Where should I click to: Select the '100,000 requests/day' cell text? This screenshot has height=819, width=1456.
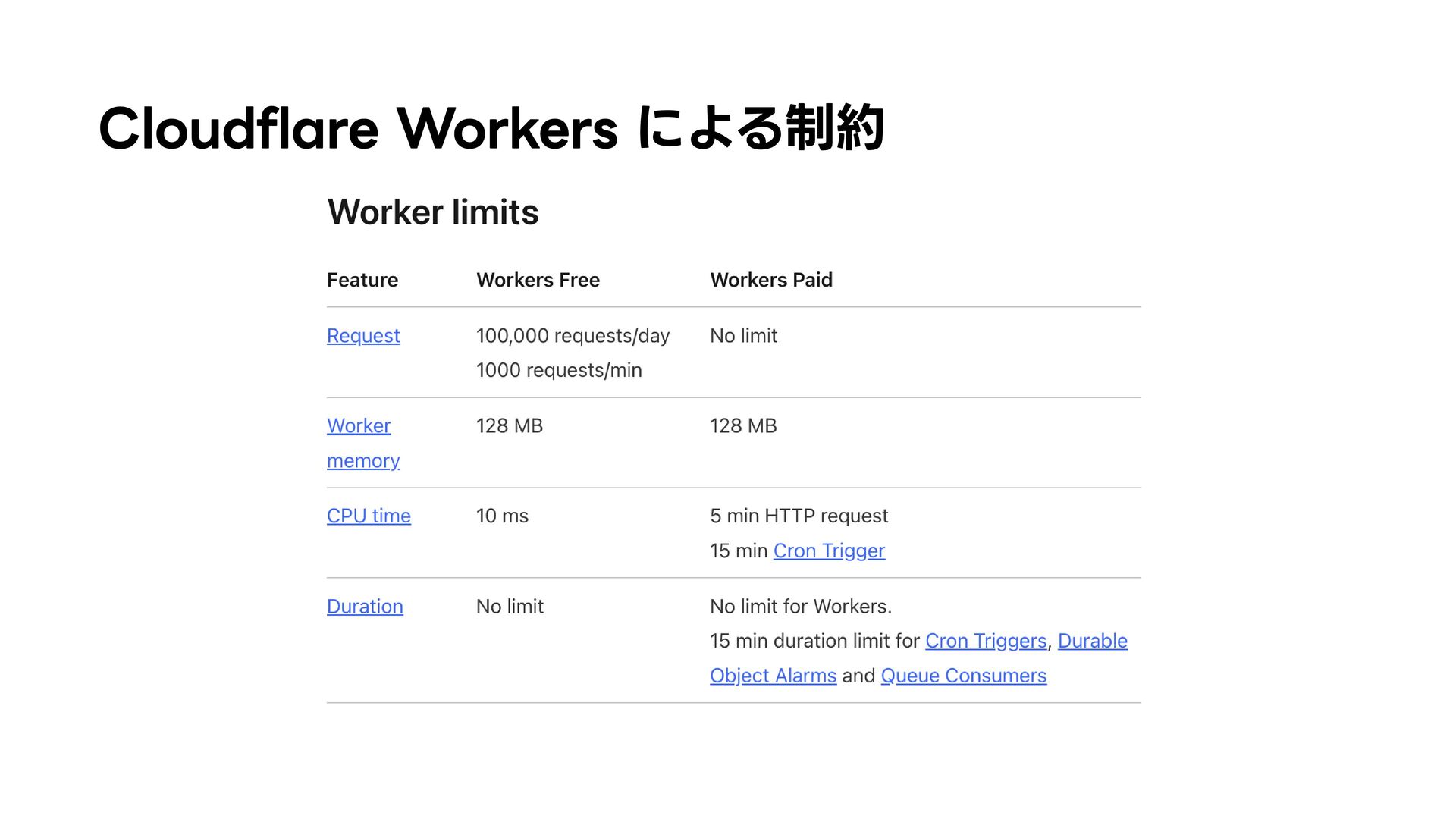(x=573, y=336)
